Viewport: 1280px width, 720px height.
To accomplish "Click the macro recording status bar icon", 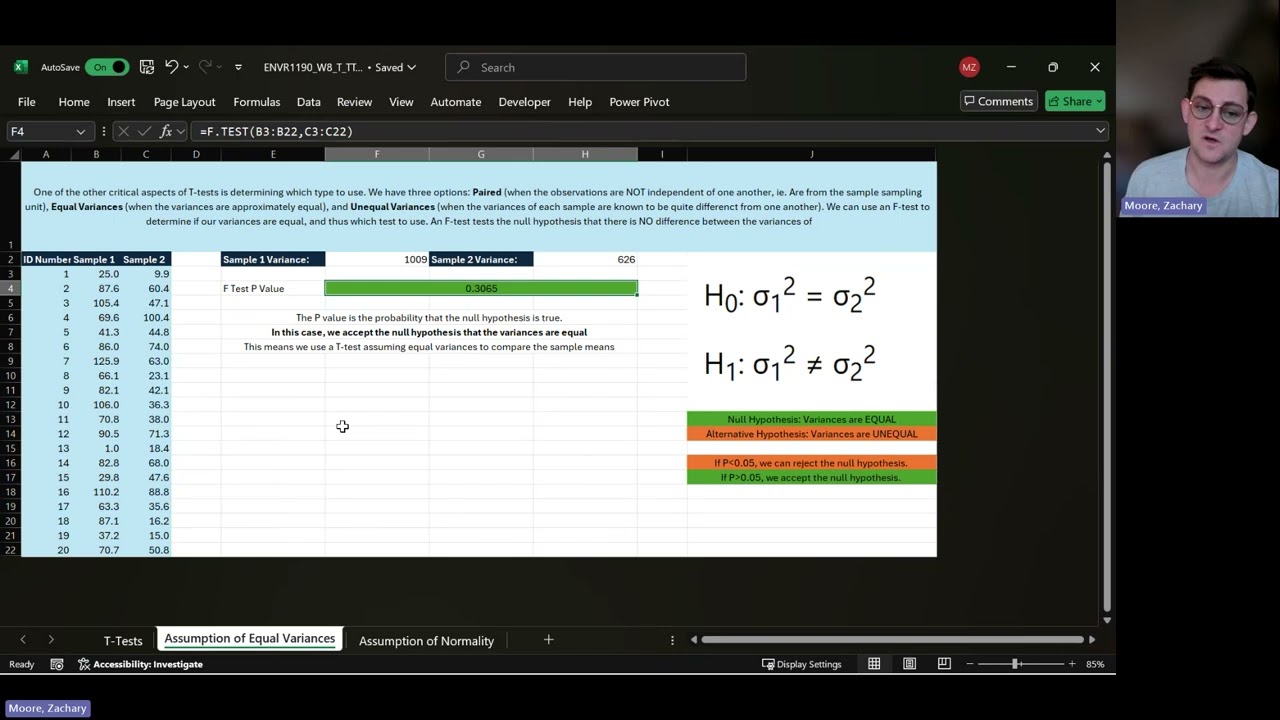I will point(57,664).
